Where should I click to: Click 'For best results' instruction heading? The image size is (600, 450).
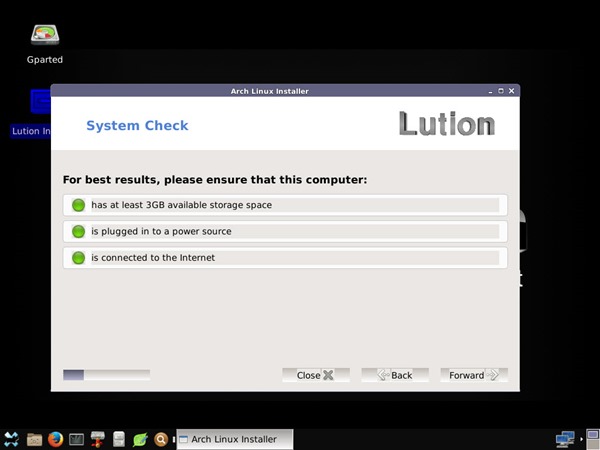point(215,179)
